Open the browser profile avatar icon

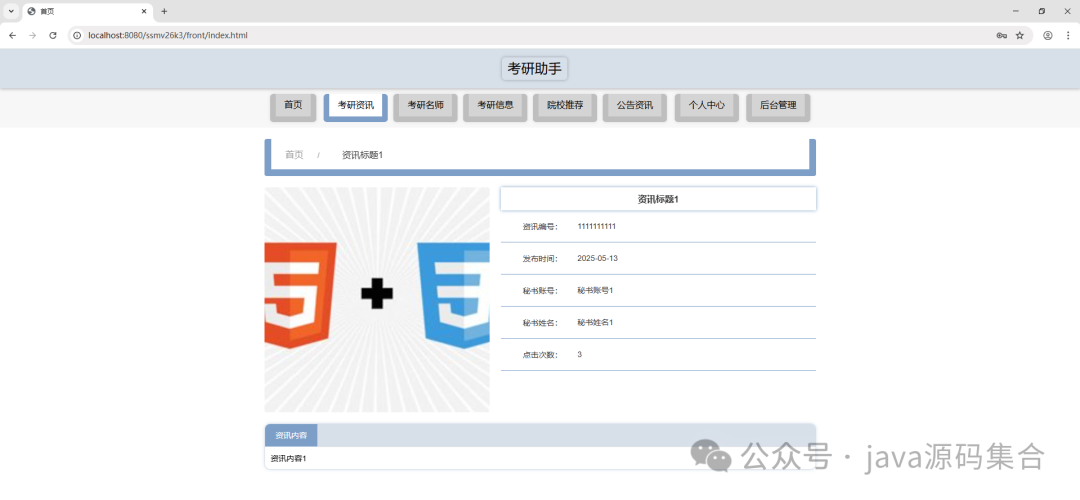tap(1048, 35)
